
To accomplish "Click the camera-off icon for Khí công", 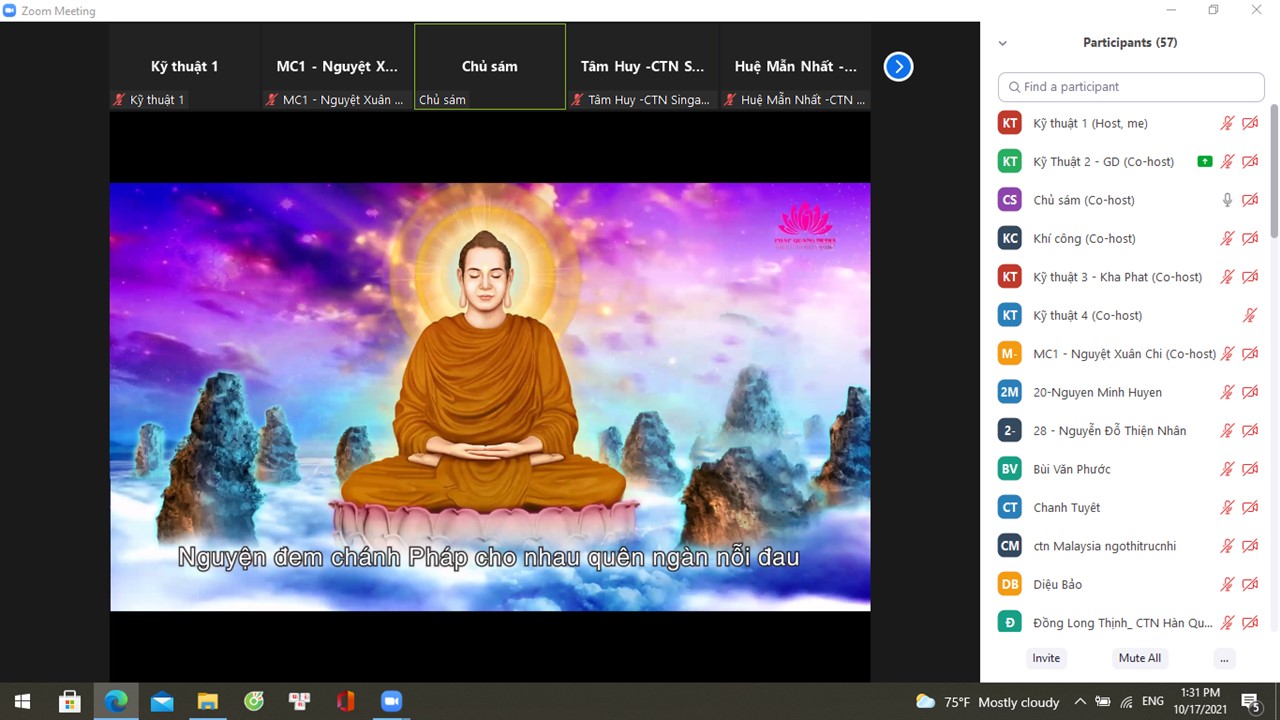I will (1250, 238).
